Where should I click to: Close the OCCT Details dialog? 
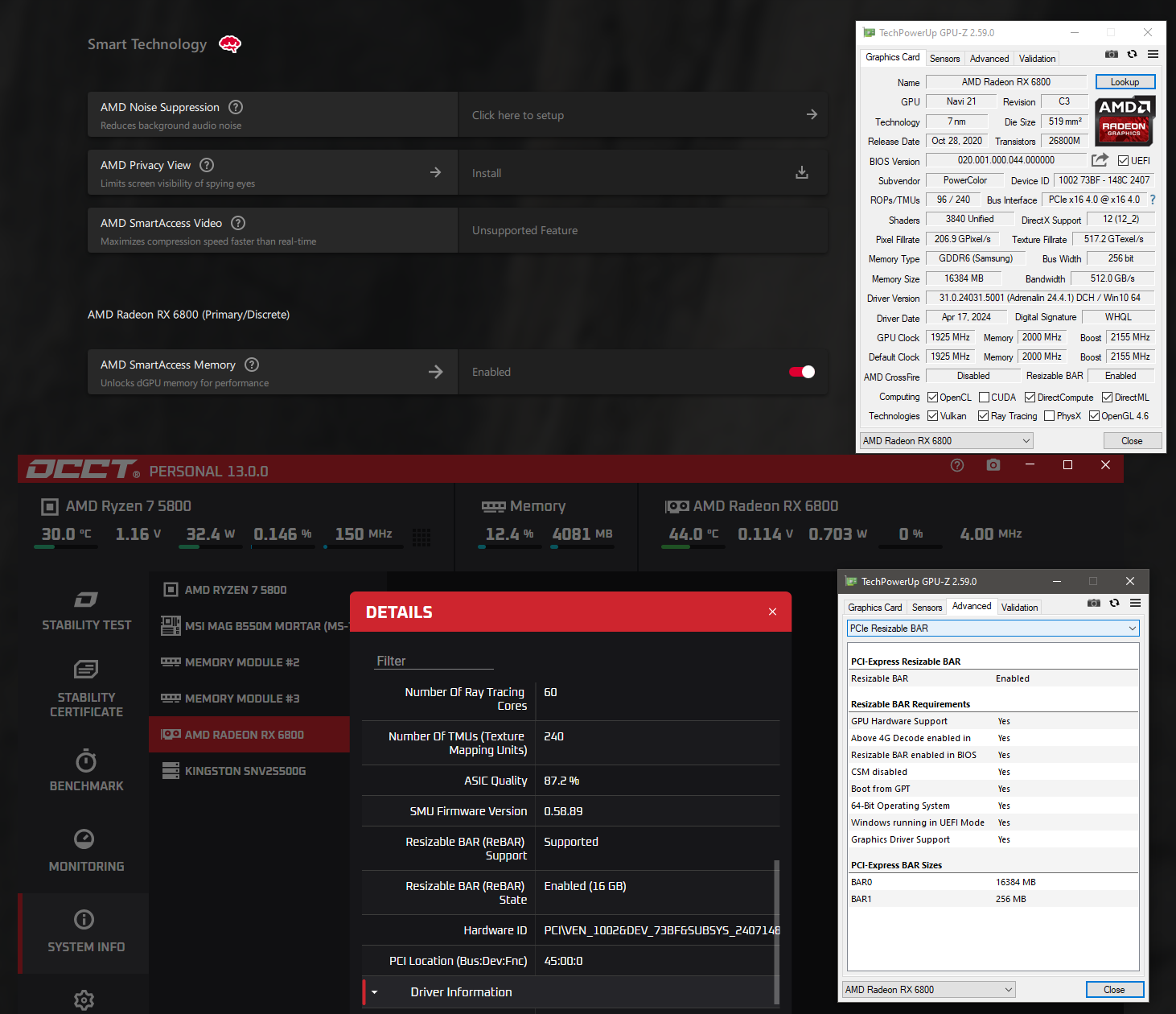point(772,612)
